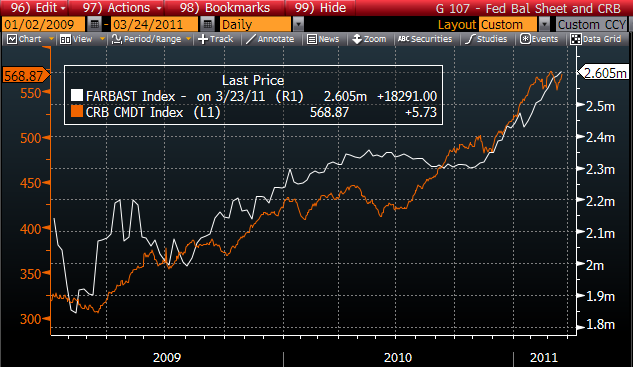Viewport: 633px width, 367px height.
Task: Click the CRB CMDT Index legend label
Action: pos(134,112)
